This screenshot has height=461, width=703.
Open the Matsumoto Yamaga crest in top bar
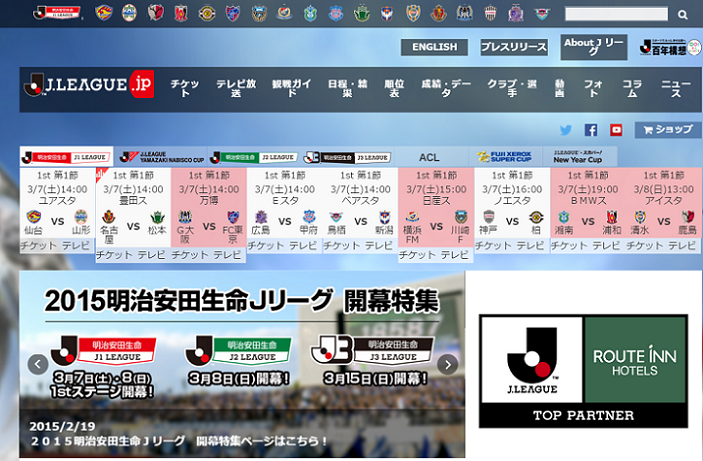point(362,13)
